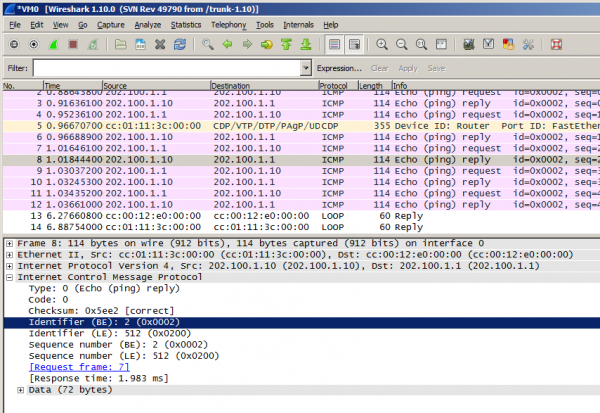Open the Tools menu

coord(265,25)
